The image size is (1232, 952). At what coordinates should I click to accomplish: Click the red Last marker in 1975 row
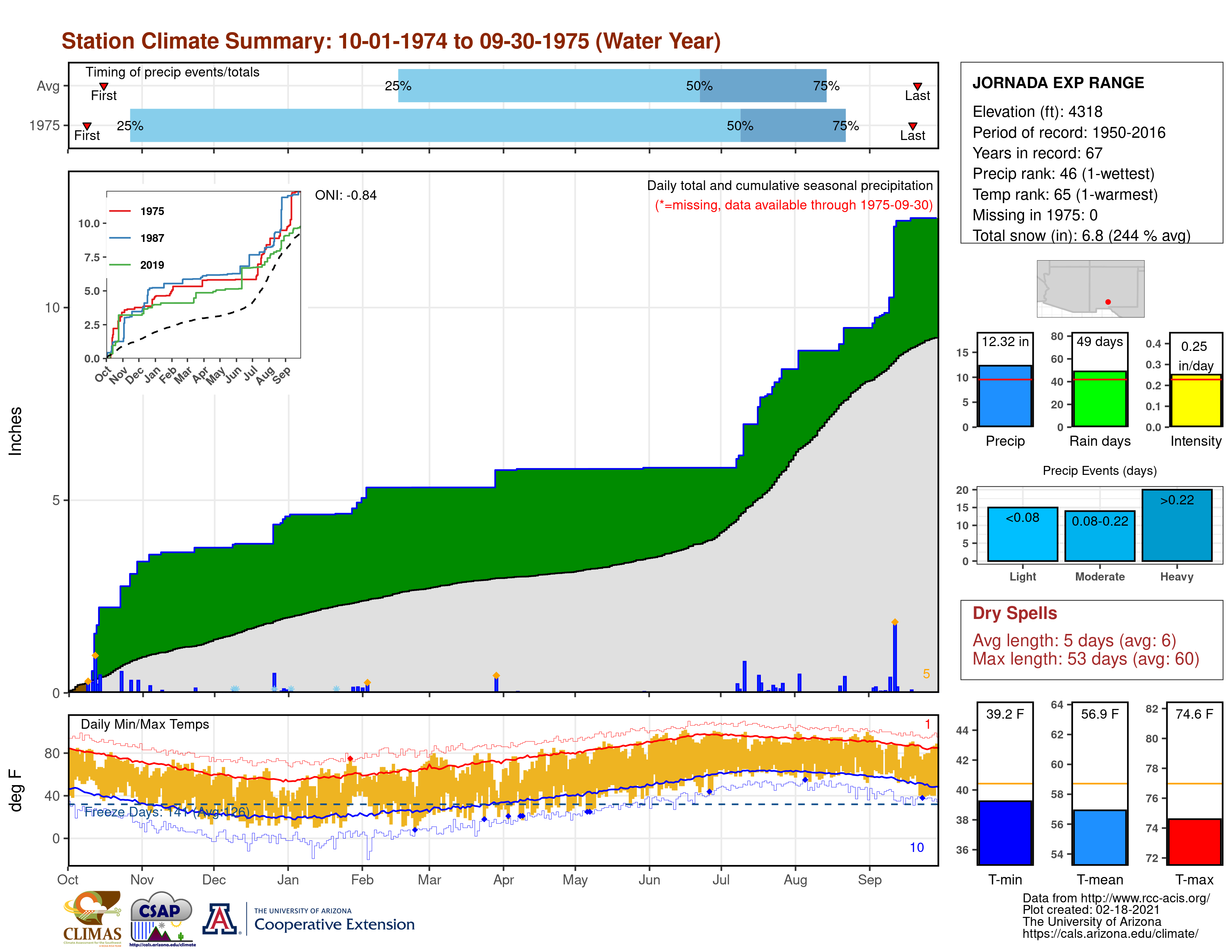tap(912, 126)
